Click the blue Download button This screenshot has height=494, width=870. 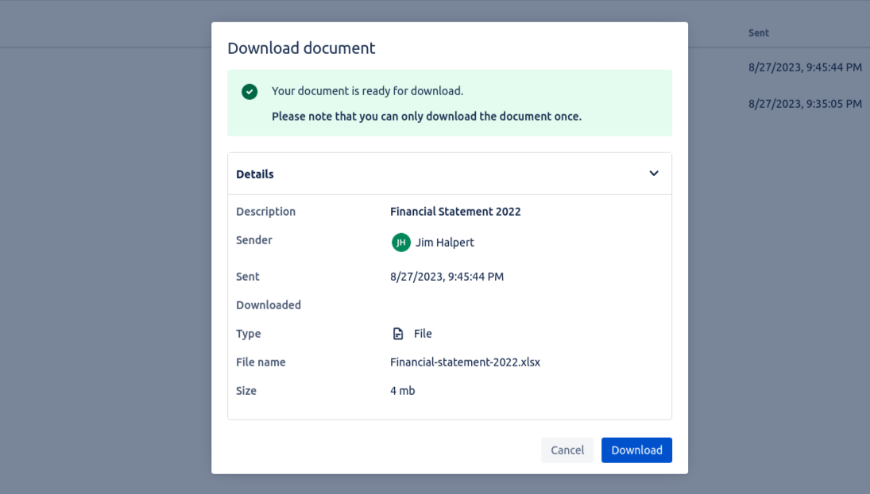[x=636, y=450]
